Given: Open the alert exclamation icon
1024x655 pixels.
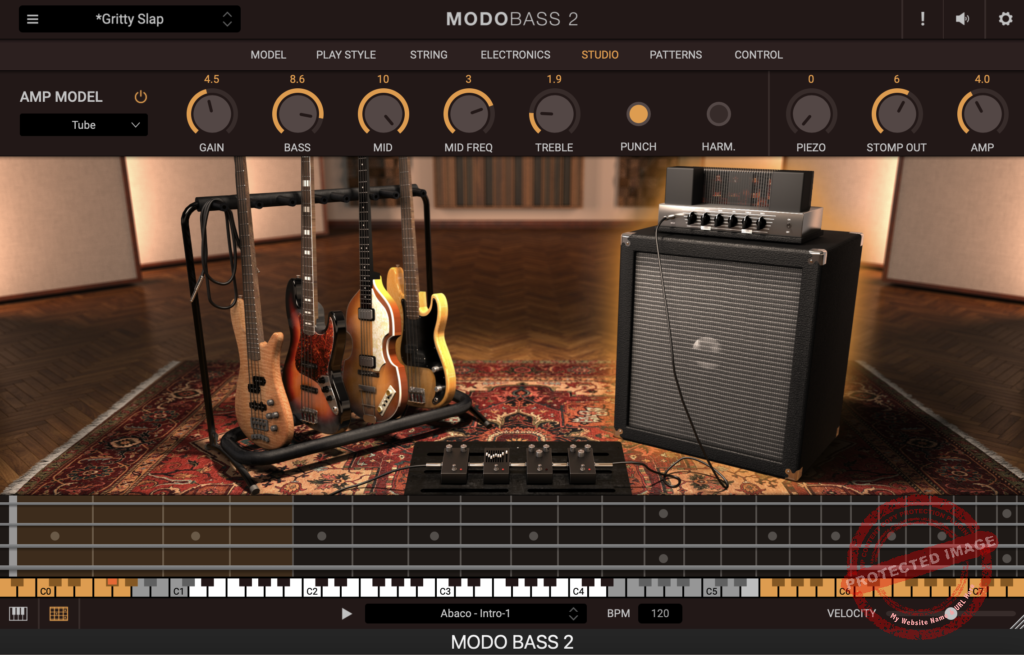Looking at the screenshot, I should pyautogui.click(x=922, y=19).
